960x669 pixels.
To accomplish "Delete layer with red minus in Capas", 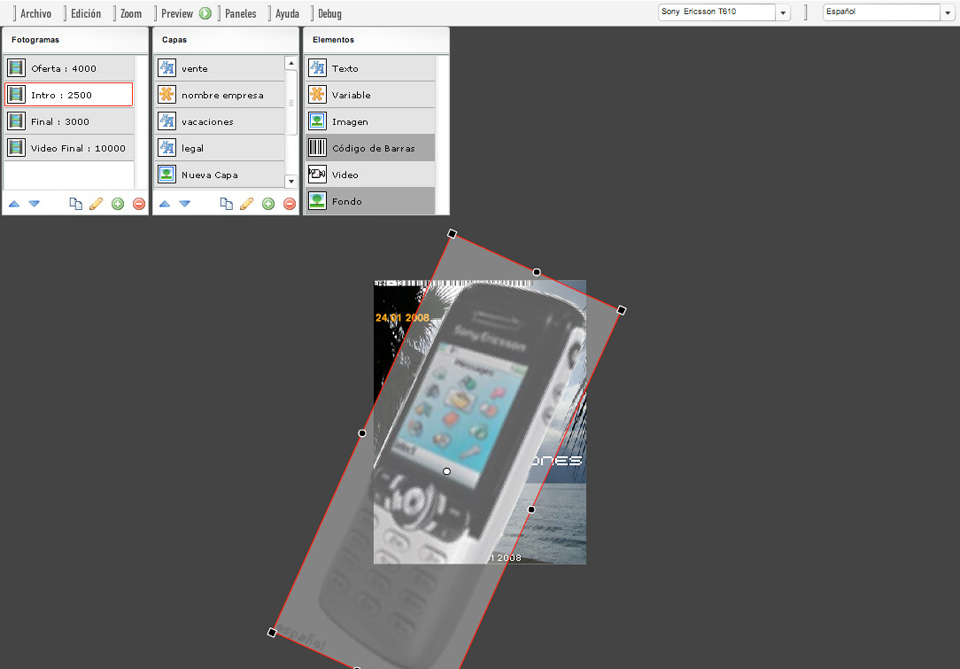I will (x=290, y=204).
